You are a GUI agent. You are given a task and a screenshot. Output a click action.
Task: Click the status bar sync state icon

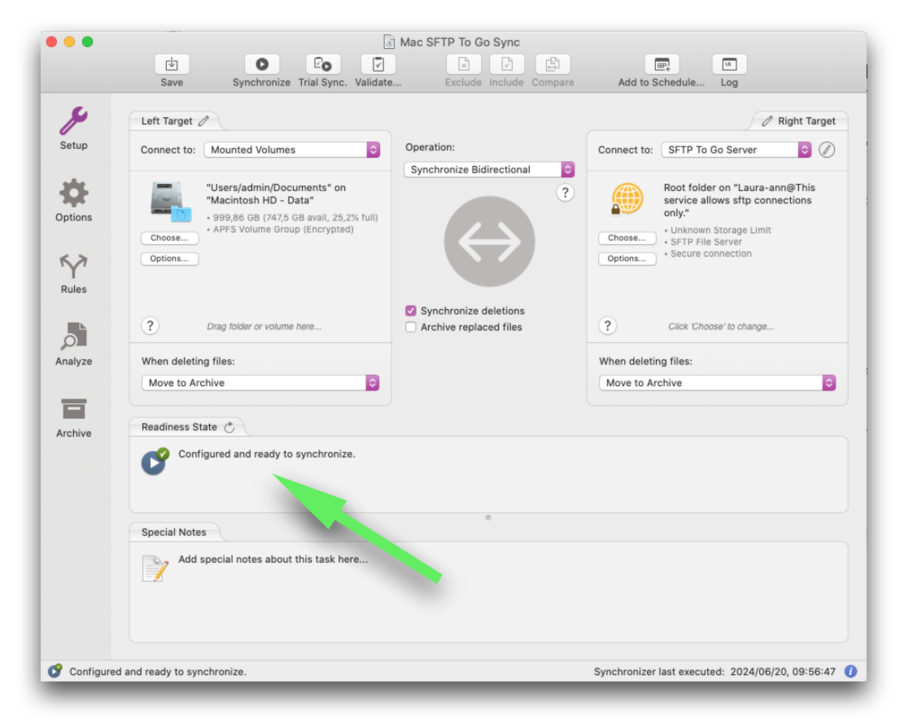tap(55, 671)
